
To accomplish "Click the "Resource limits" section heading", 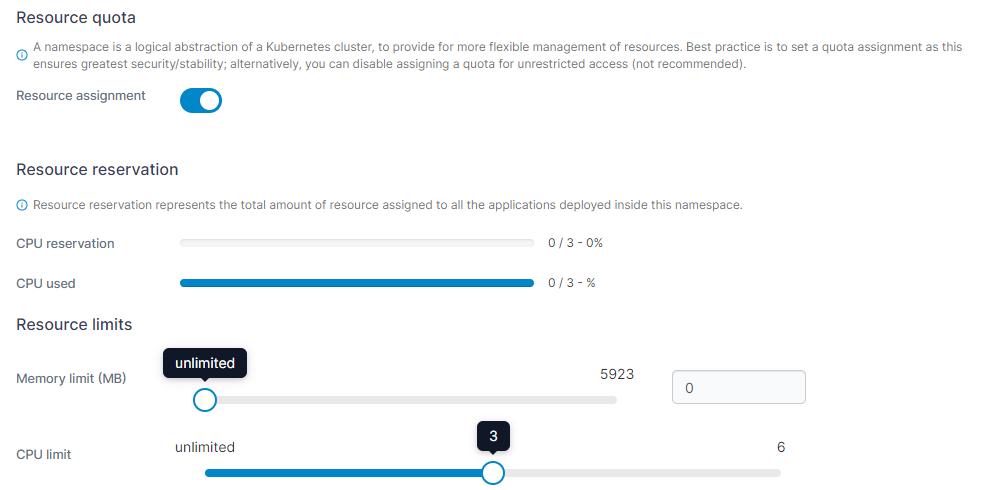I will point(74,324).
